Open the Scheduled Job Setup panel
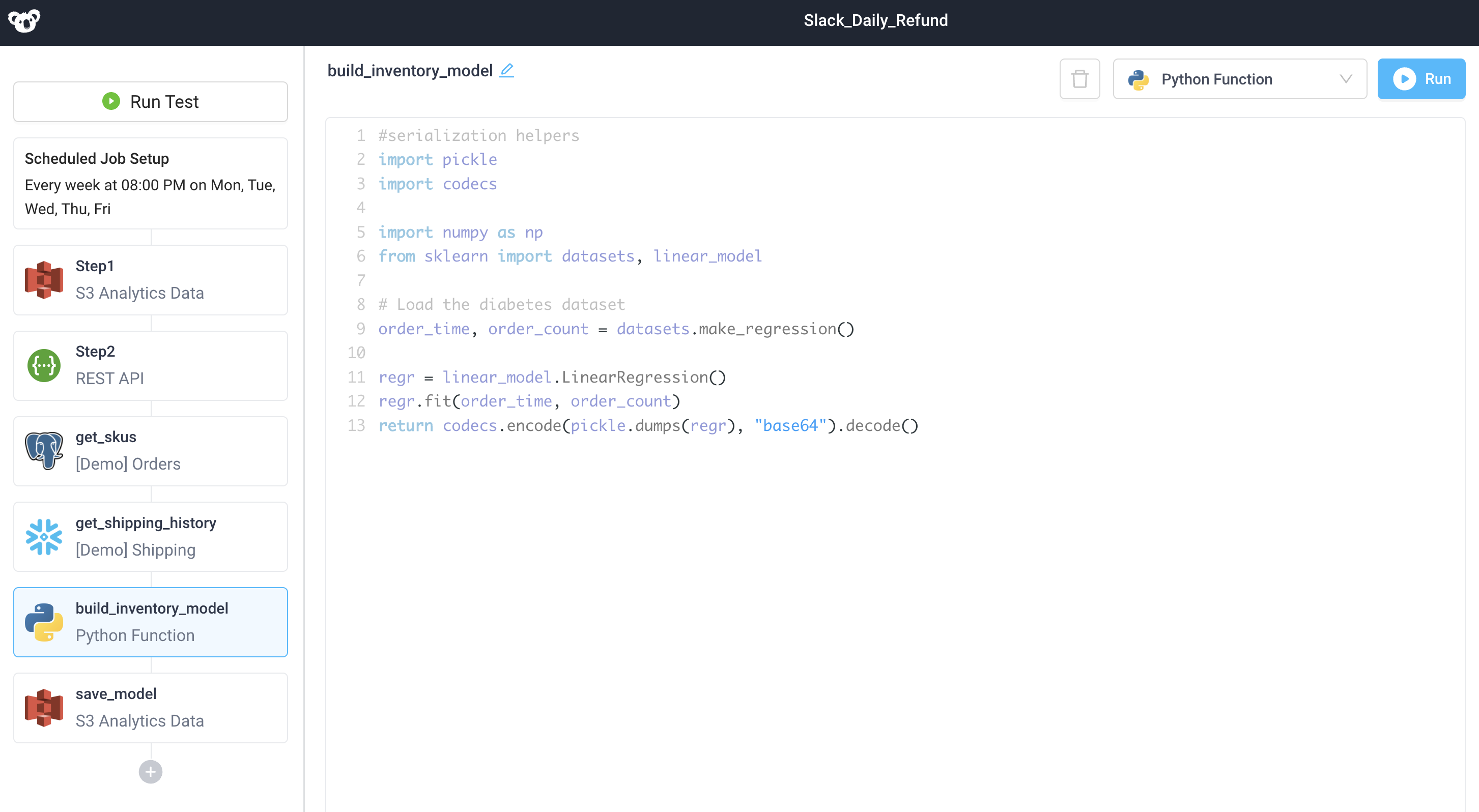This screenshot has height=812, width=1479. coord(150,184)
